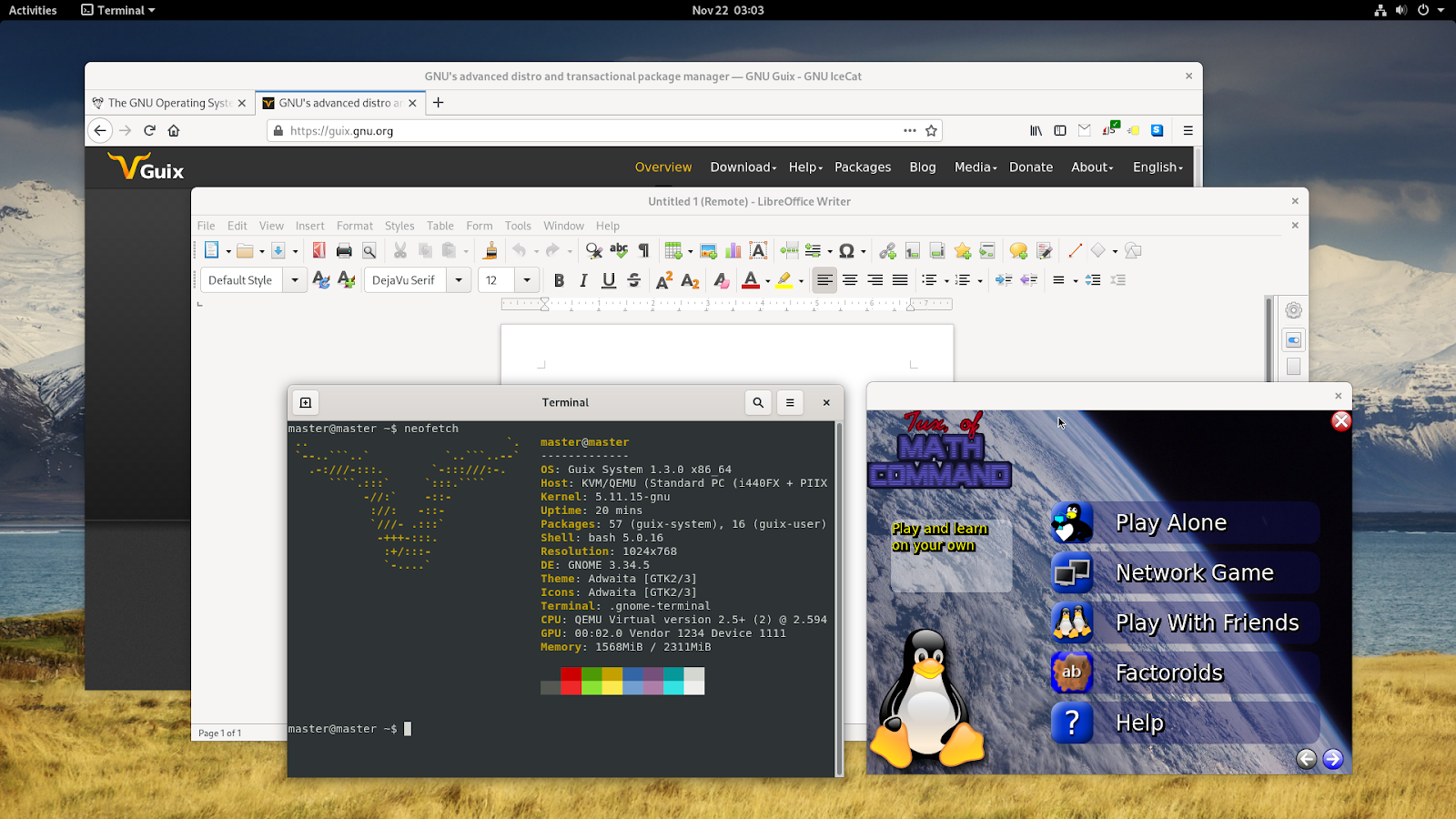The height and width of the screenshot is (819, 1456).
Task: Open the DejaVu Serif font name dropdown
Action: 459,280
